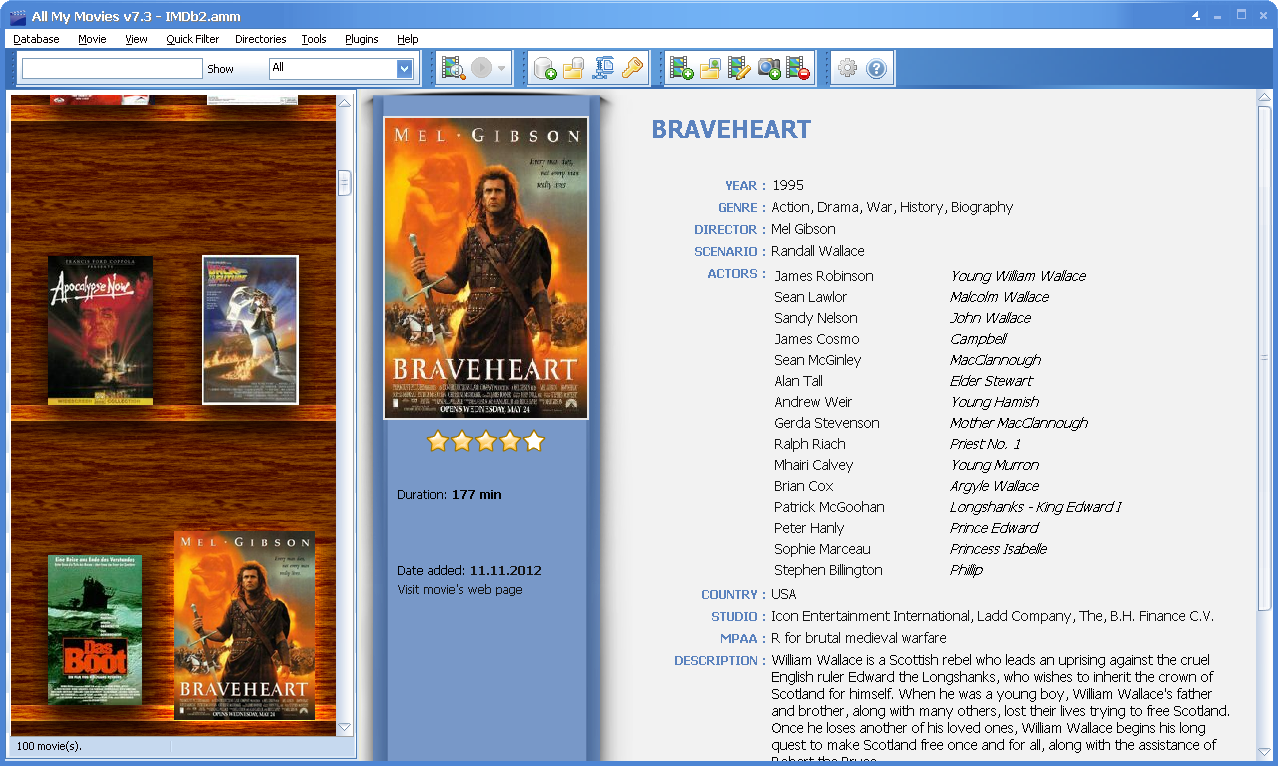Click the third rating star
The width and height of the screenshot is (1278, 766).
pos(486,441)
